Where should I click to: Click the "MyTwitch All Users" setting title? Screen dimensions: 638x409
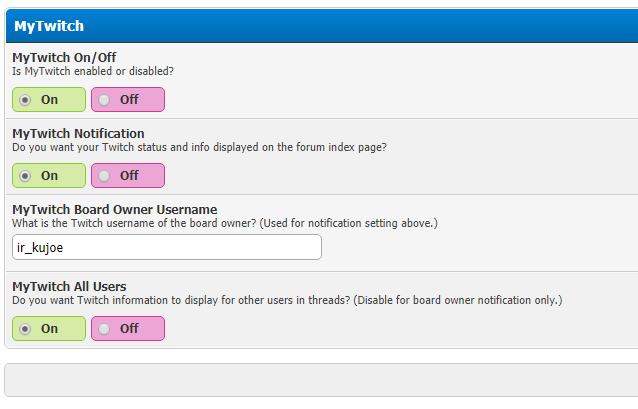pyautogui.click(x=69, y=286)
